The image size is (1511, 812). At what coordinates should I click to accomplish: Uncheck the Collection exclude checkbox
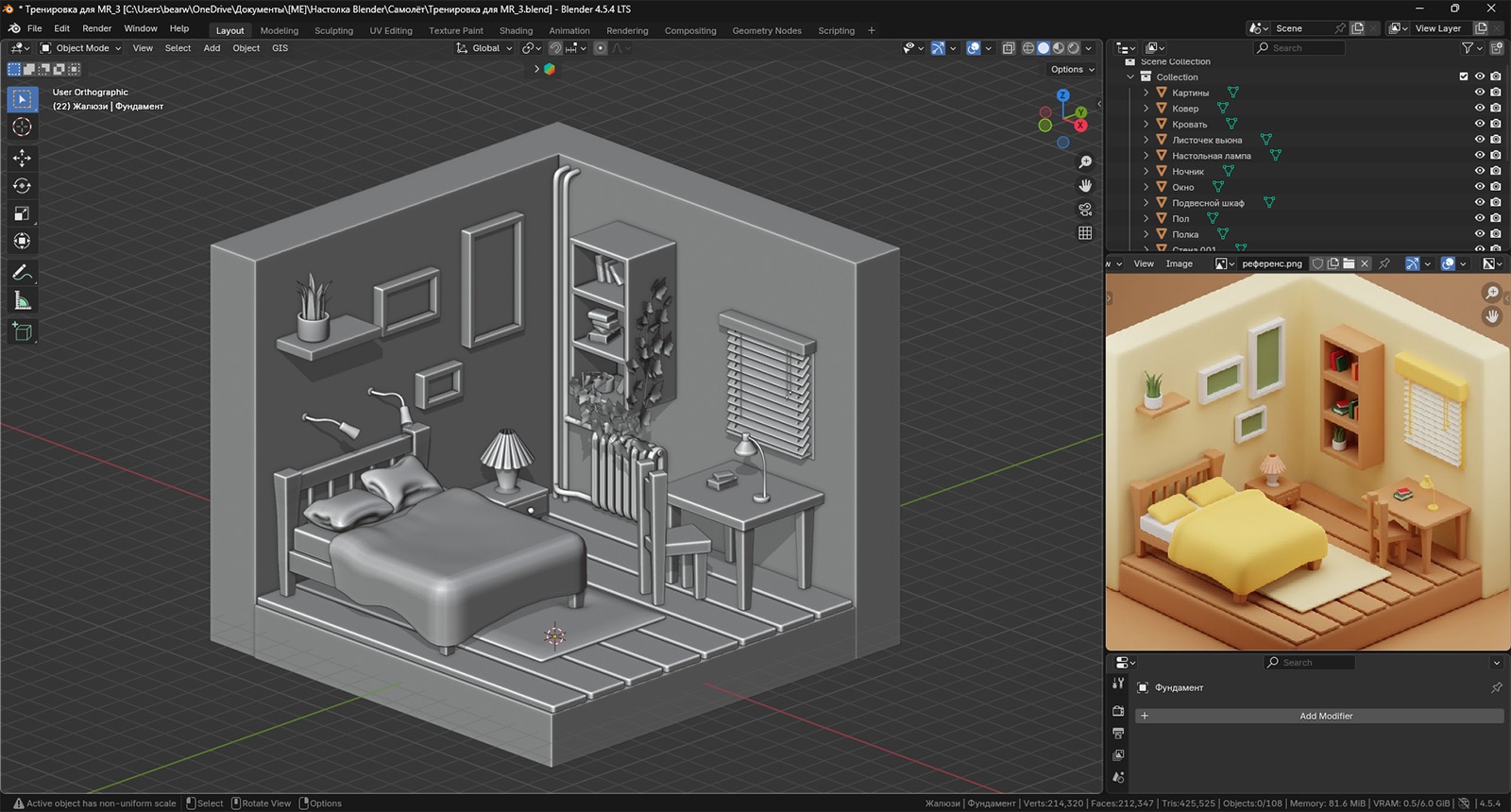pos(1464,77)
